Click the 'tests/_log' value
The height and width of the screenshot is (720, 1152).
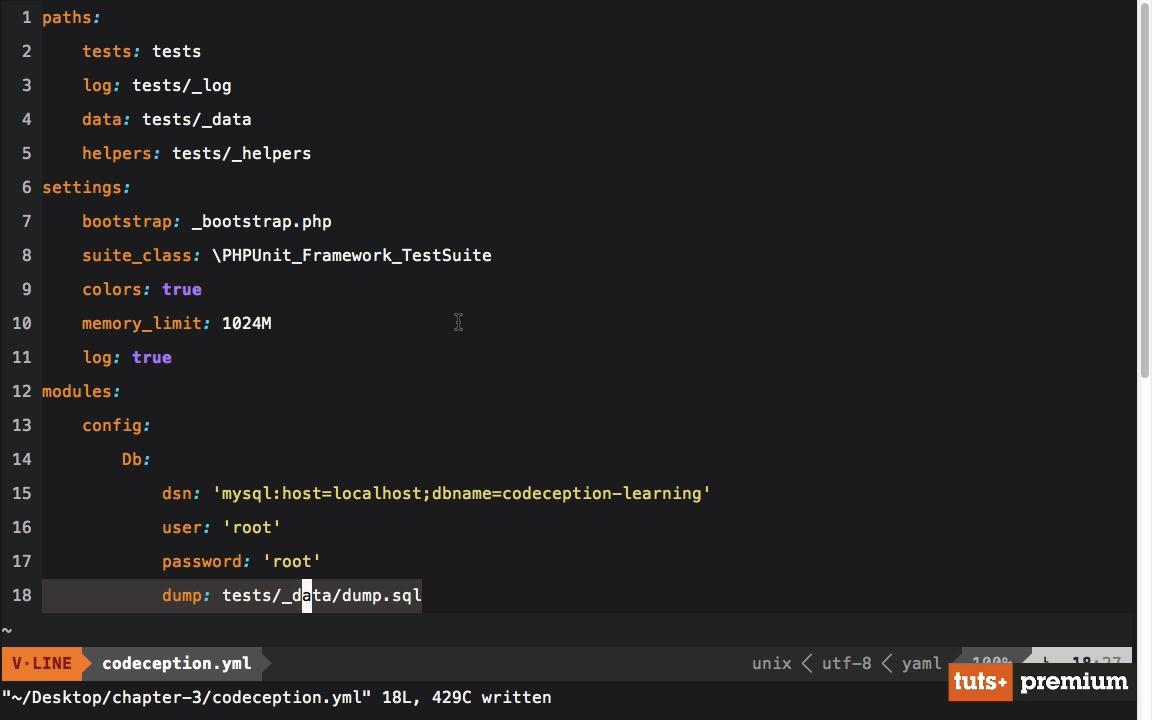[181, 85]
